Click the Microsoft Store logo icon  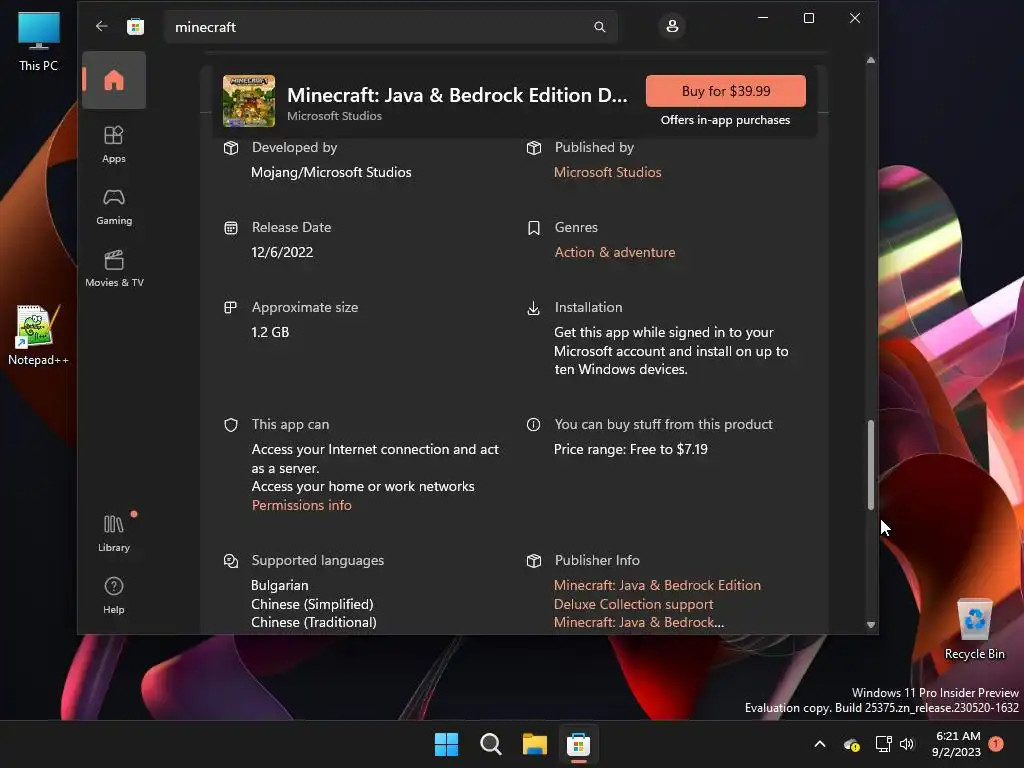[135, 27]
